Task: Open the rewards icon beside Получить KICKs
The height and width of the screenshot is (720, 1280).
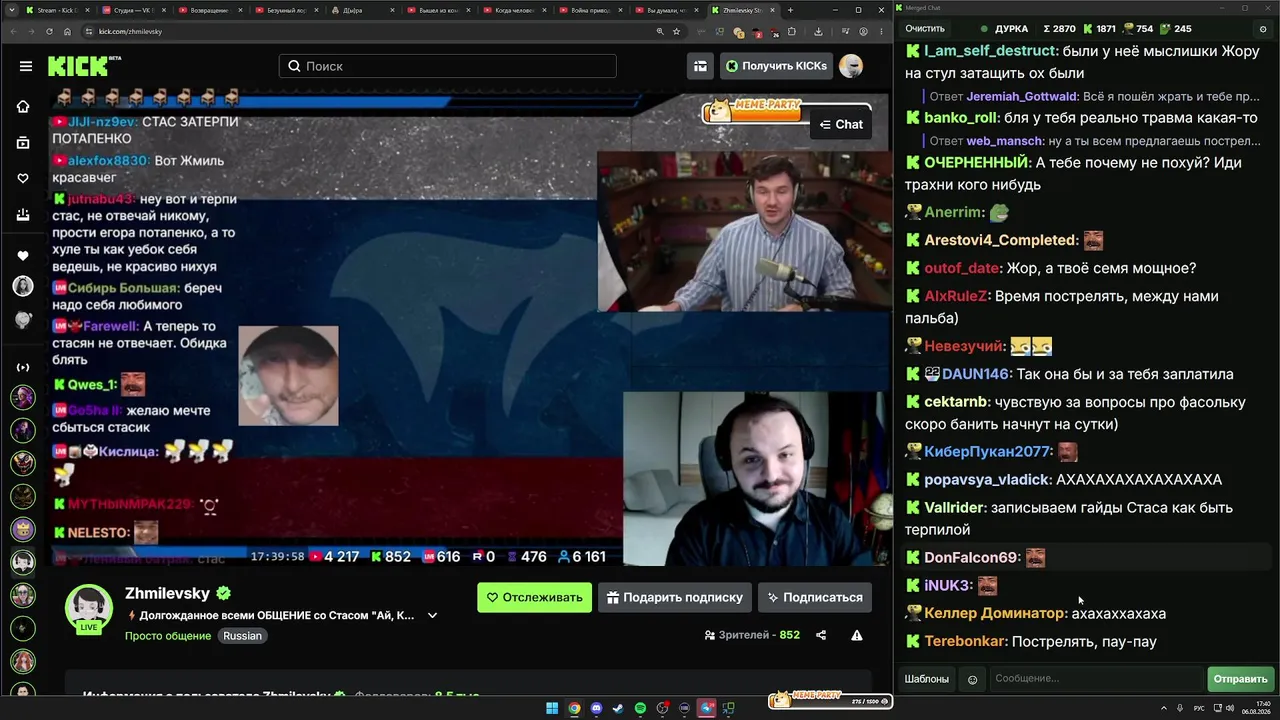Action: (700, 66)
